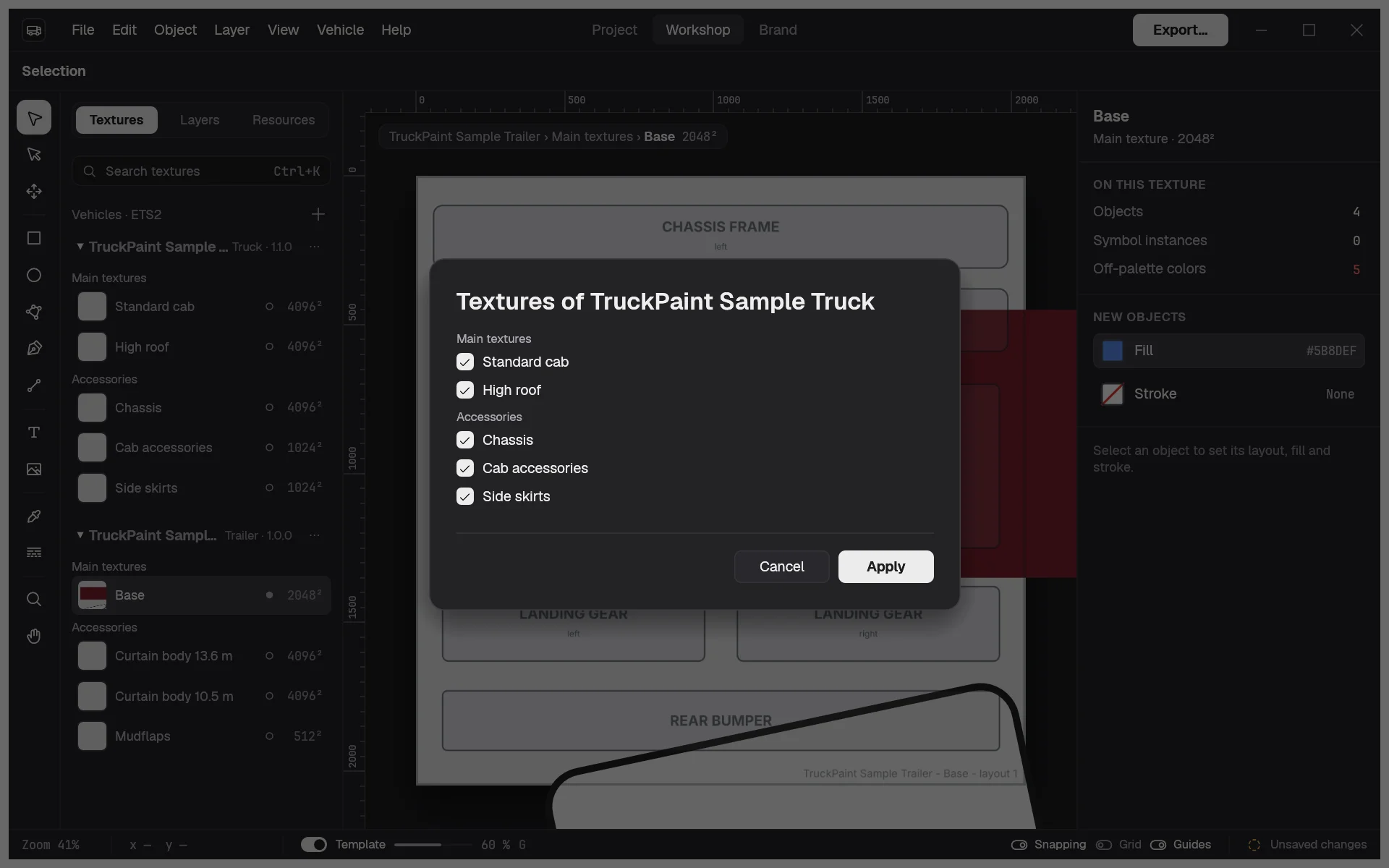This screenshot has height=868, width=1389.
Task: Collapse the TruckPaint Sample Trailer tree
Action: click(80, 535)
